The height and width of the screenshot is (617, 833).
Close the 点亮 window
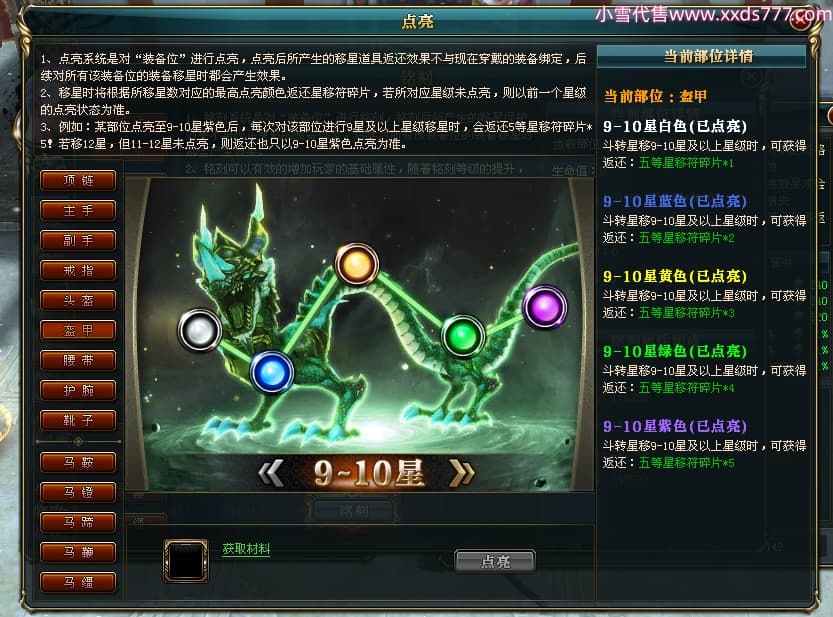pos(802,20)
